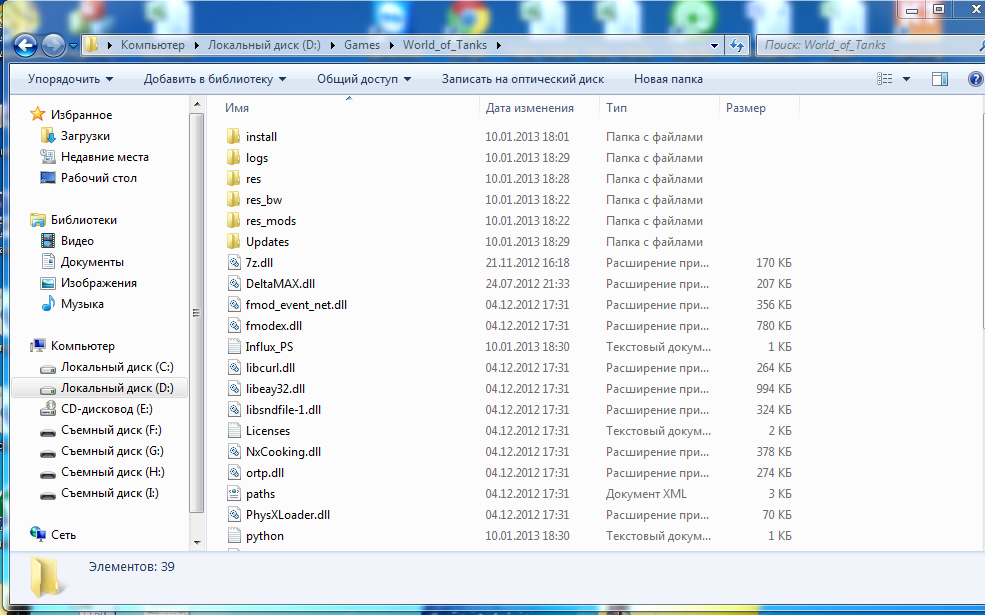The image size is (985, 615).
Task: Click the World_of_Tanks search field
Action: click(870, 45)
